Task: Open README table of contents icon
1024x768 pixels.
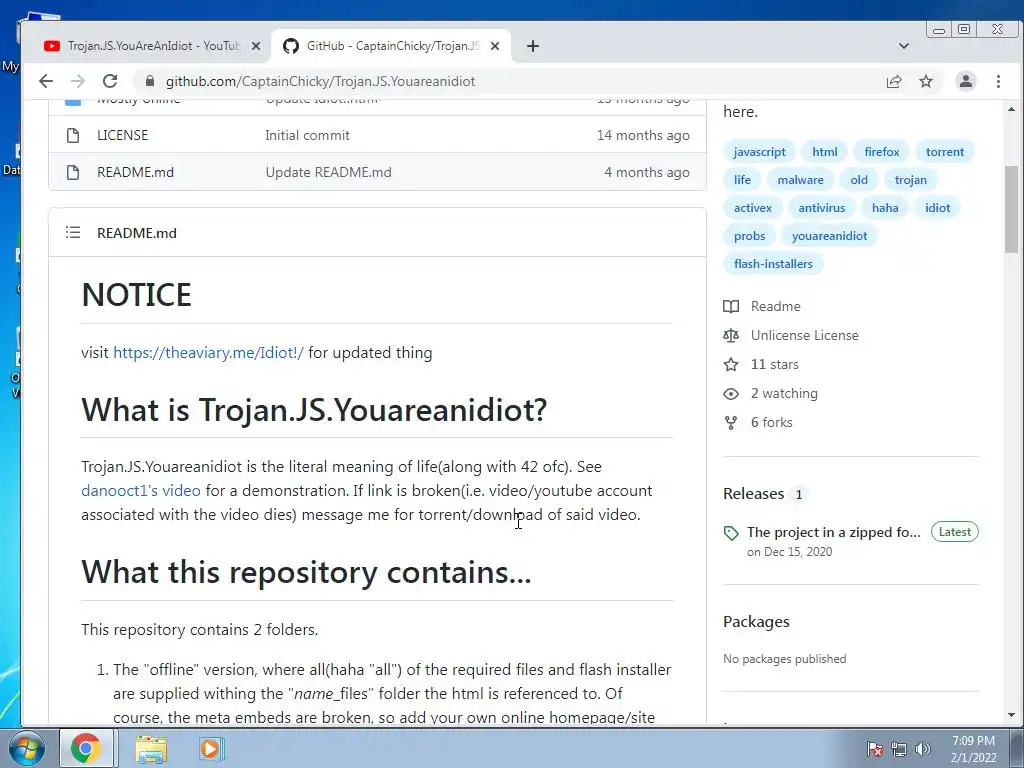Action: point(73,232)
